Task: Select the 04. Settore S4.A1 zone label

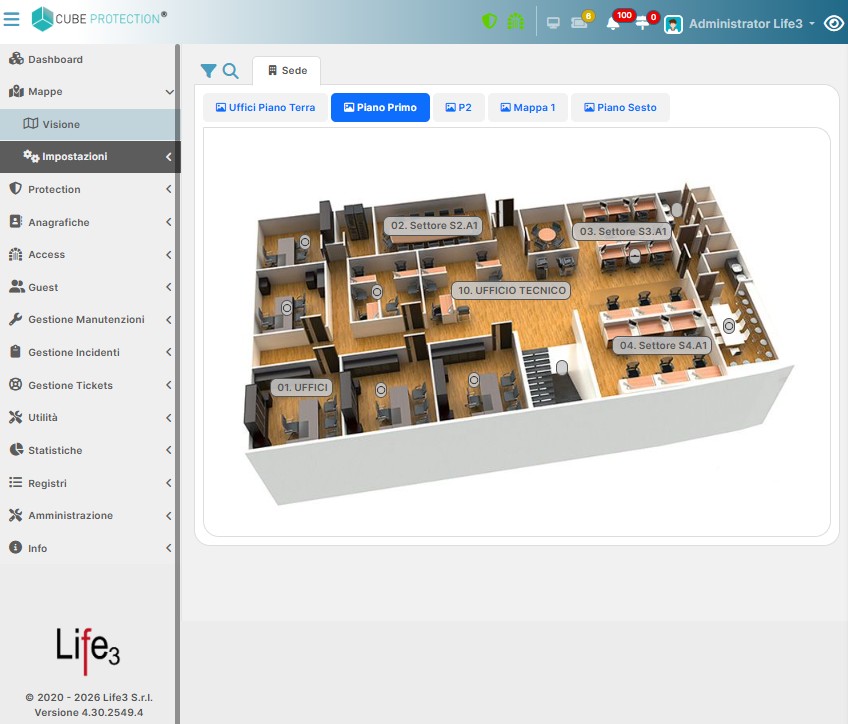Action: (663, 345)
